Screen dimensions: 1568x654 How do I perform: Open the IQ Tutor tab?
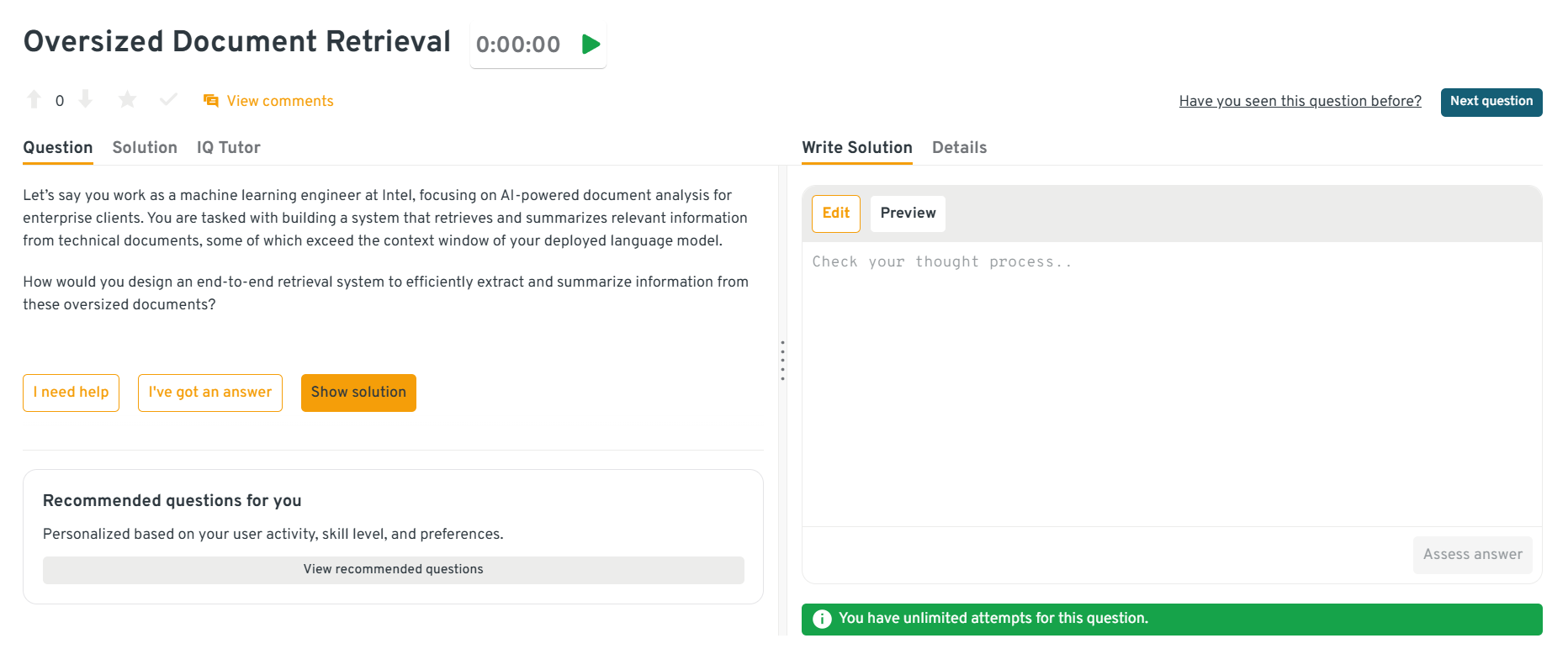coord(228,148)
